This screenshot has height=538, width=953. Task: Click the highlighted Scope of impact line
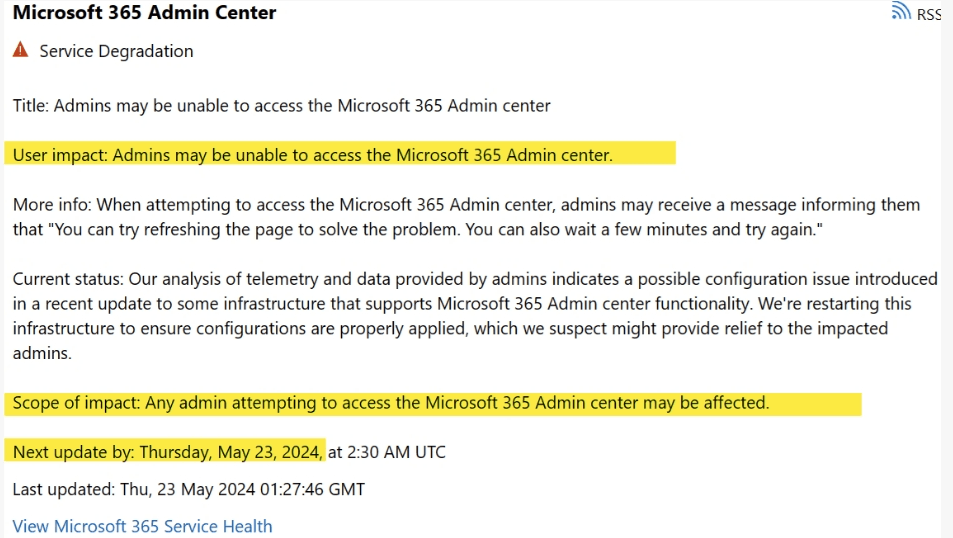390,403
